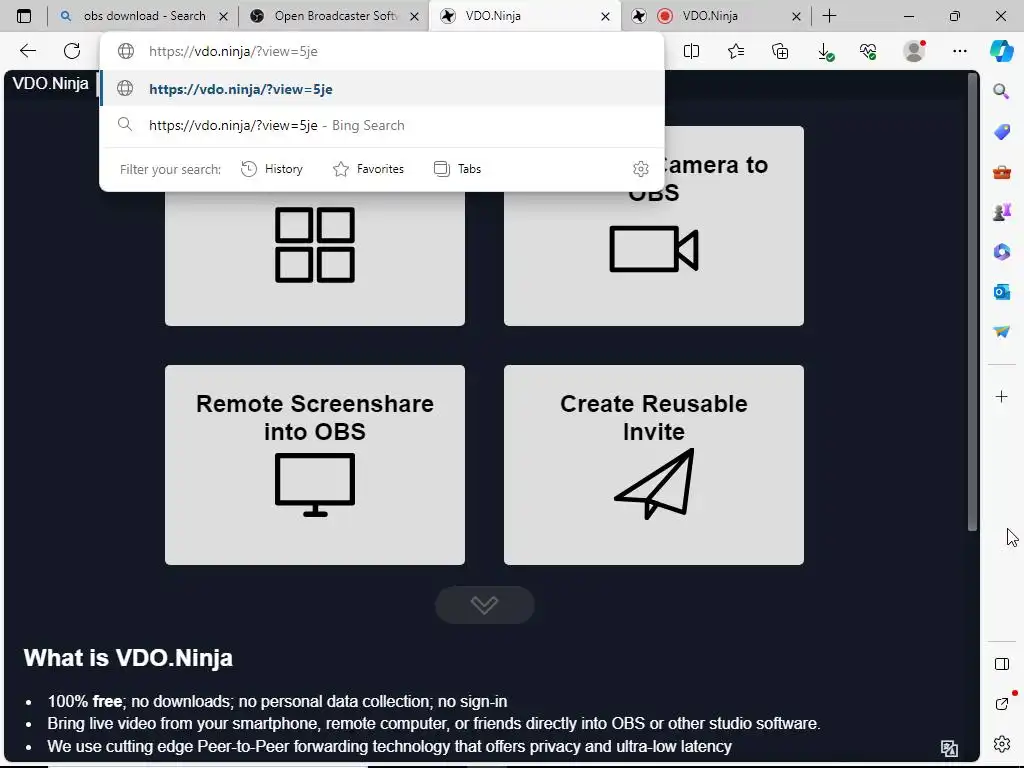Open the sidebar Games chess icon
Screen dimensions: 1024x768
click(1002, 212)
